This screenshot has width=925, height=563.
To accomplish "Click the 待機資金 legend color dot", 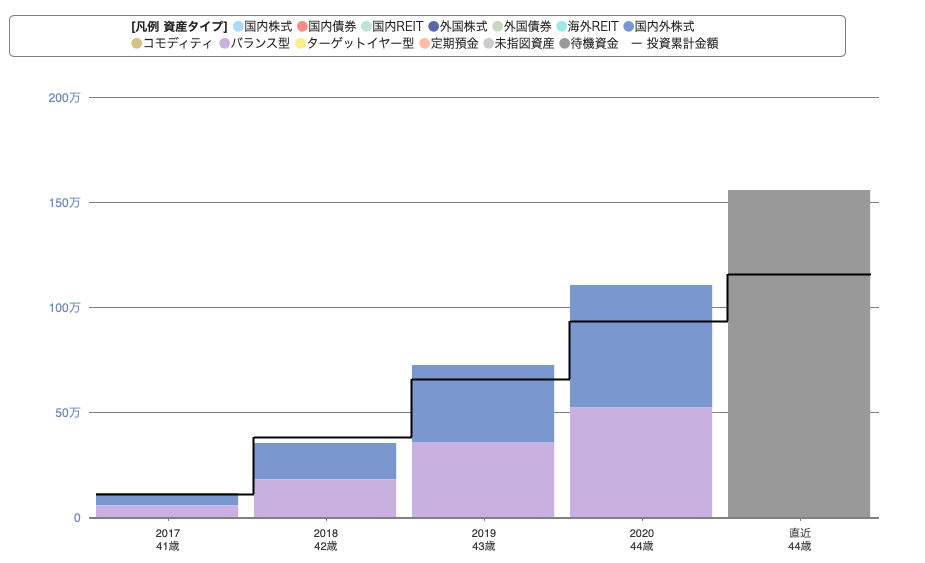I will point(565,44).
